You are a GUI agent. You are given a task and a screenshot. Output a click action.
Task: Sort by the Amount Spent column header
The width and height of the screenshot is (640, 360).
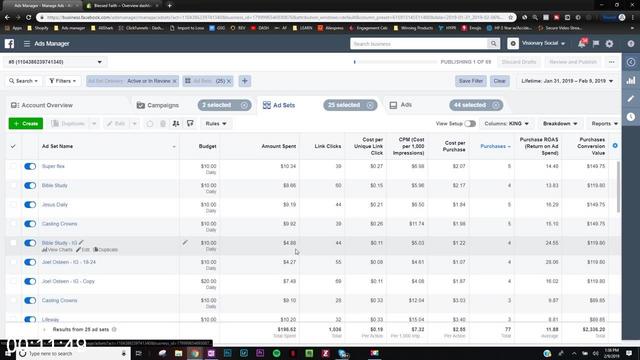point(279,146)
